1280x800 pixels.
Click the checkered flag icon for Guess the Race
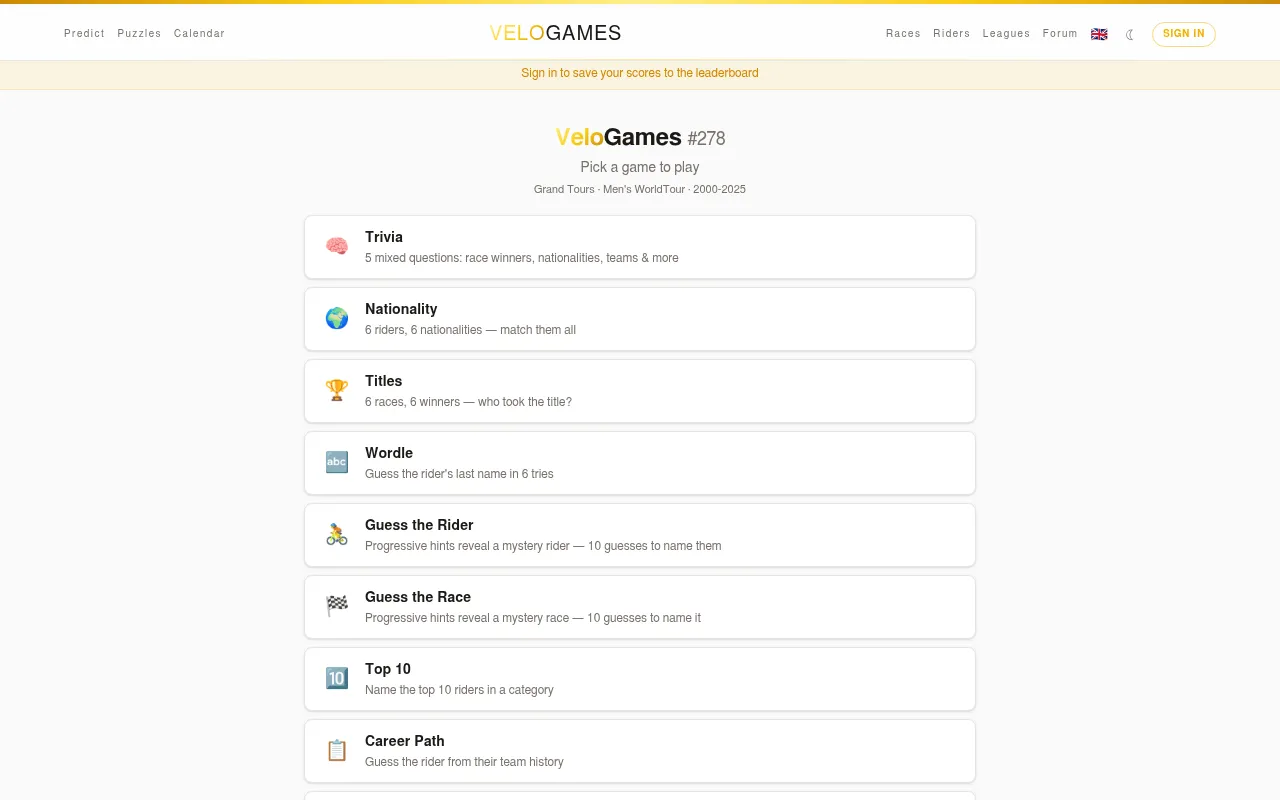337,606
